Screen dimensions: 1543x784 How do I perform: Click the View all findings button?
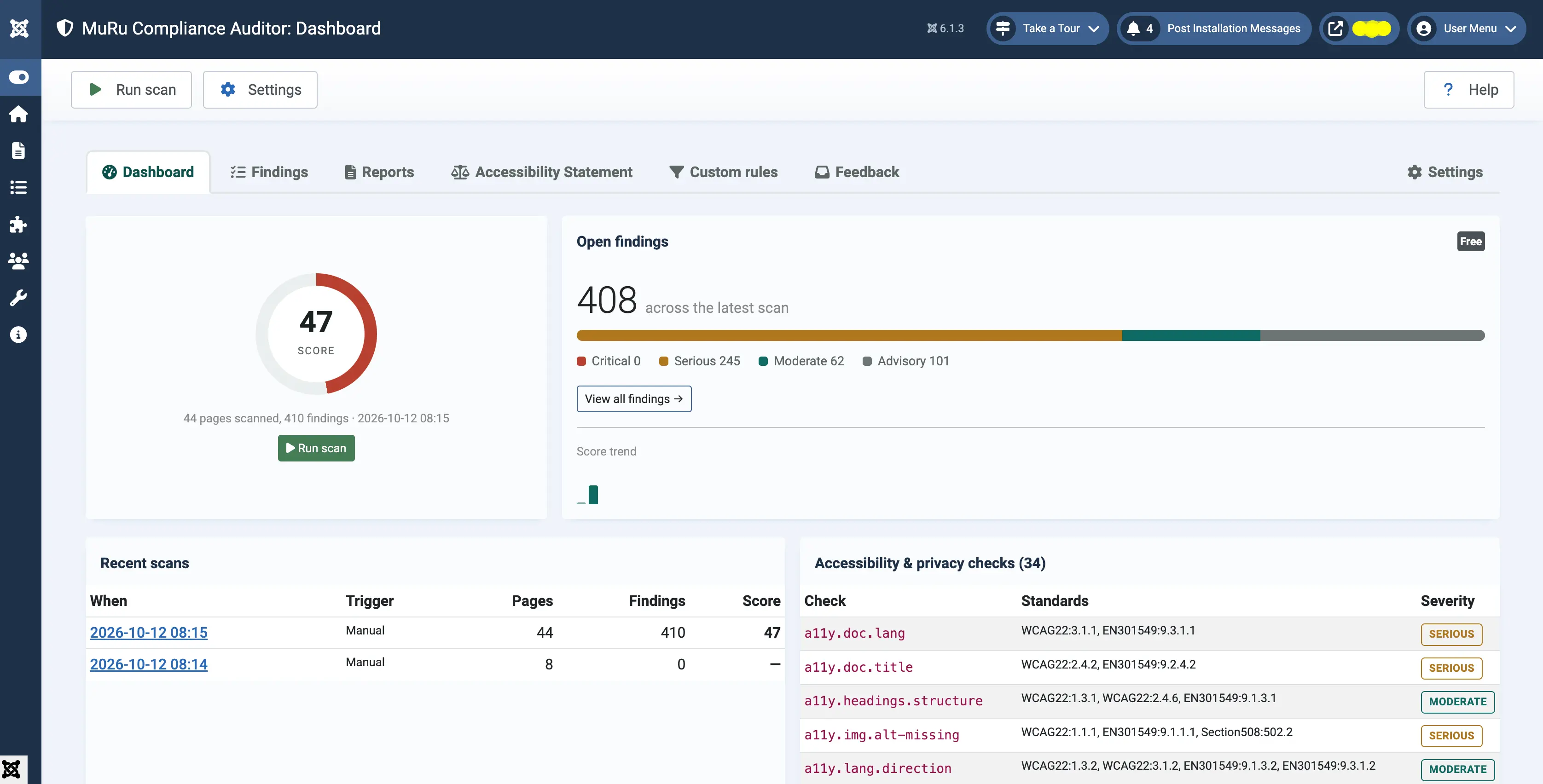634,399
